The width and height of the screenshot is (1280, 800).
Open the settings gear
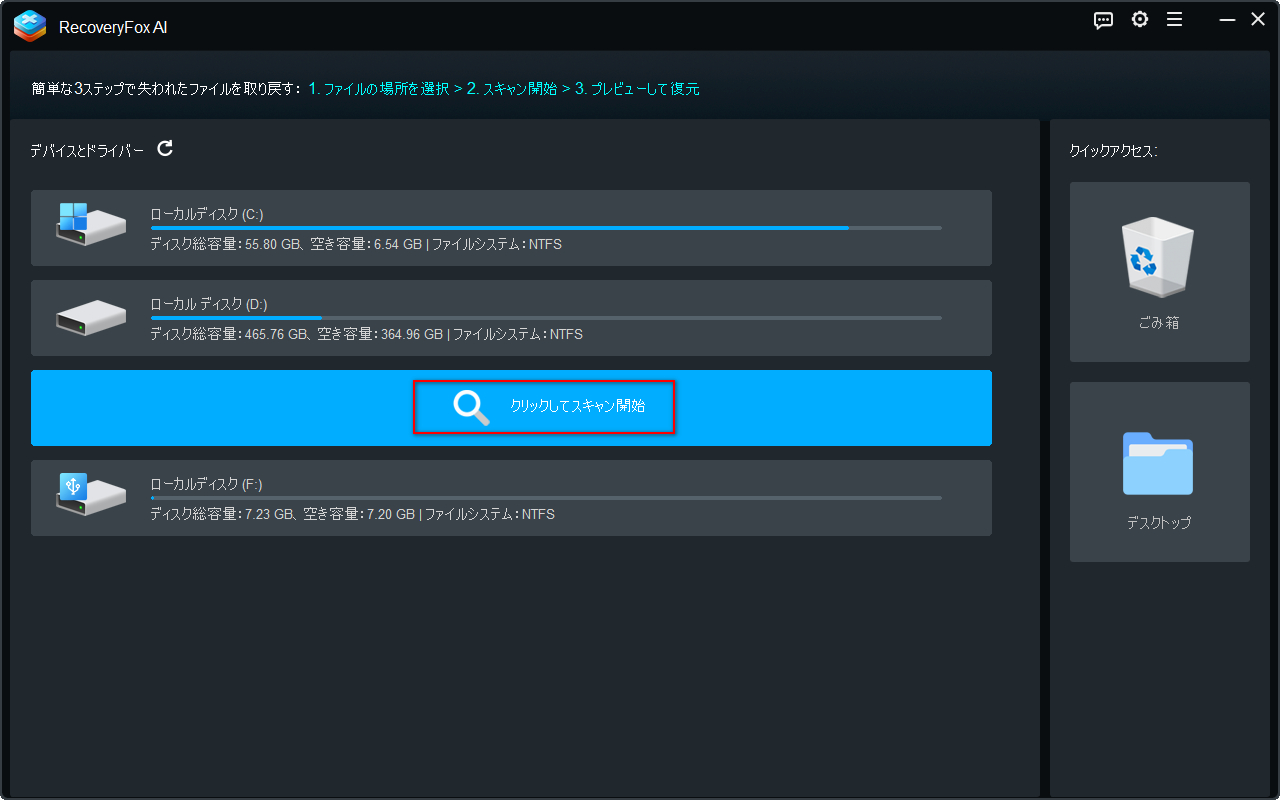pos(1139,19)
